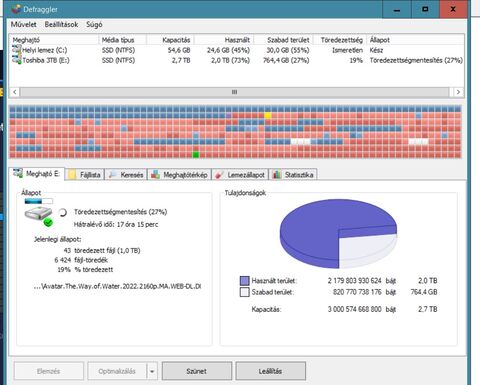Click the '24,6 GB (45%)' used cell
Screen dimensions: 480x385
coord(228,50)
